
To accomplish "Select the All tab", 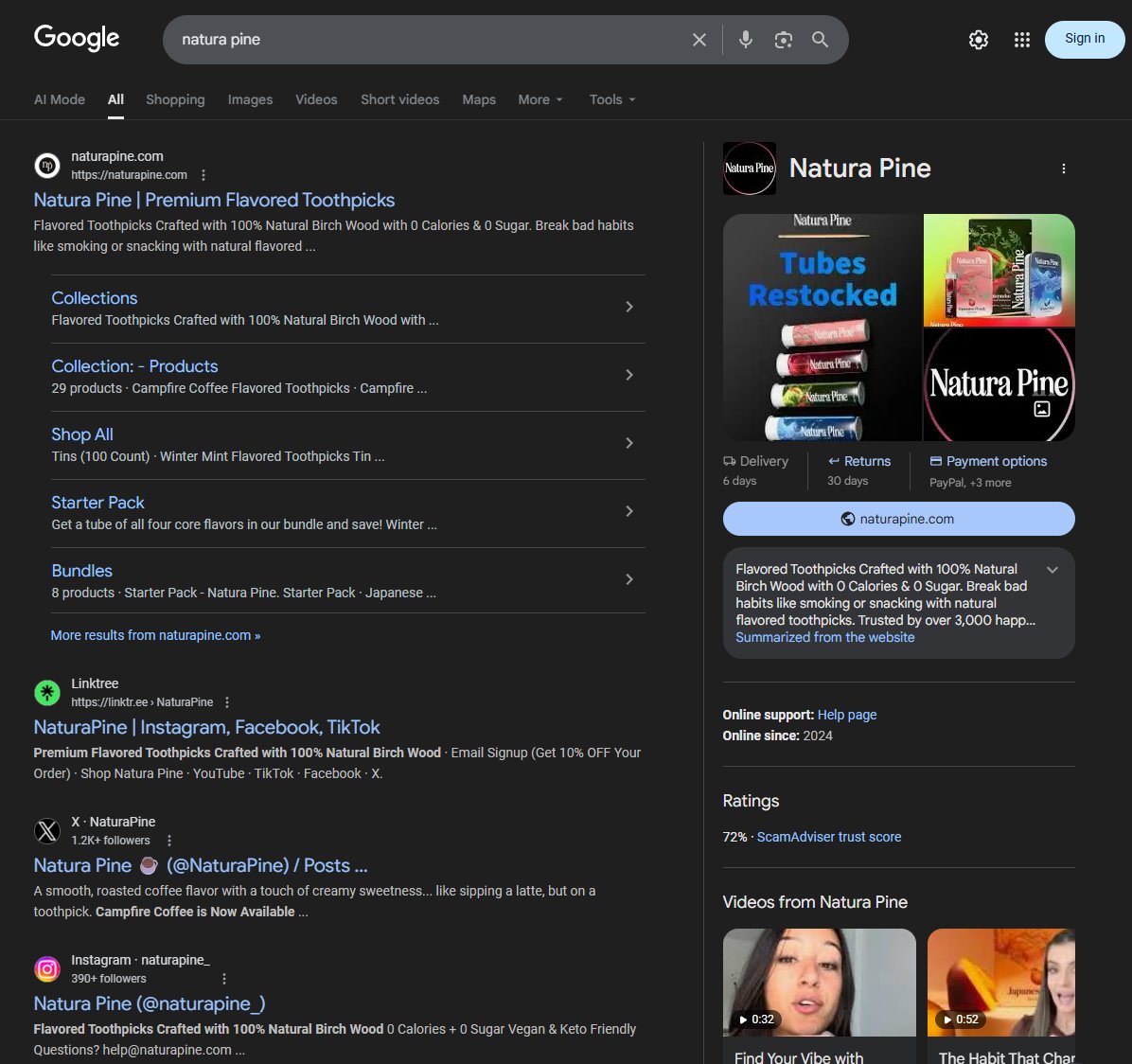I will [x=115, y=99].
